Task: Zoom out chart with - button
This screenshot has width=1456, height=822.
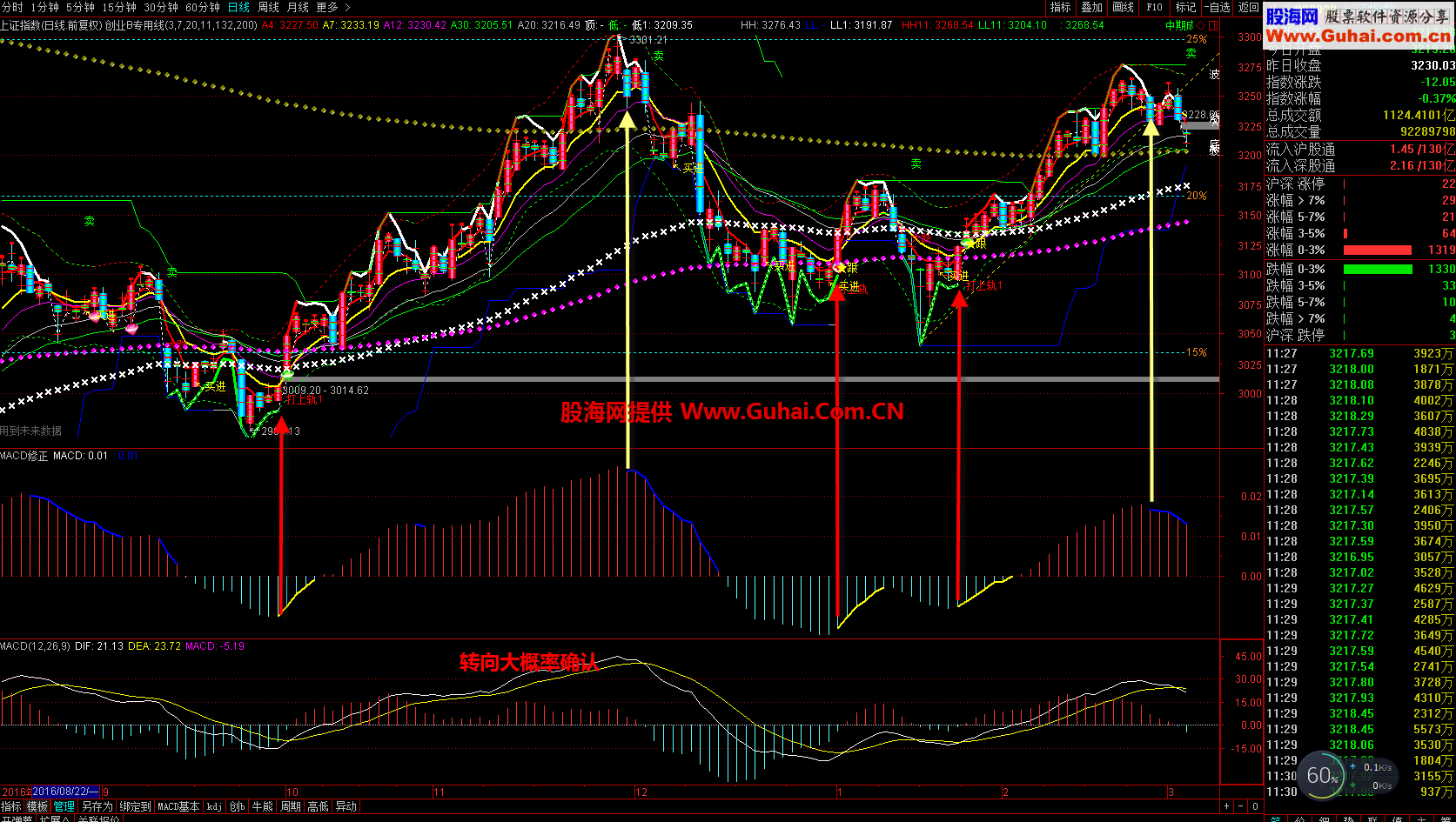Action: click(1241, 806)
